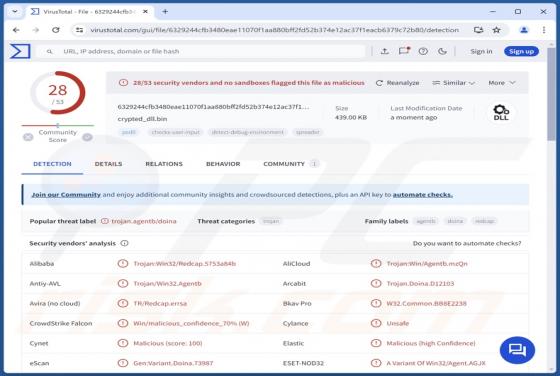Click alert icon next to Bkav Pro detection
The height and width of the screenshot is (376, 560).
pos(376,304)
